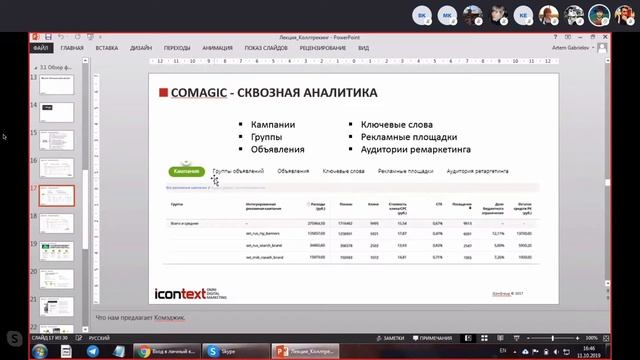Click slide panel scroll down arrow

click(x=85, y=329)
